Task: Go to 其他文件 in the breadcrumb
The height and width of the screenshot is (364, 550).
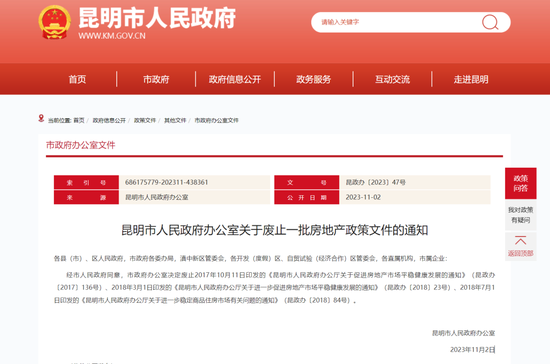Action: (x=175, y=120)
